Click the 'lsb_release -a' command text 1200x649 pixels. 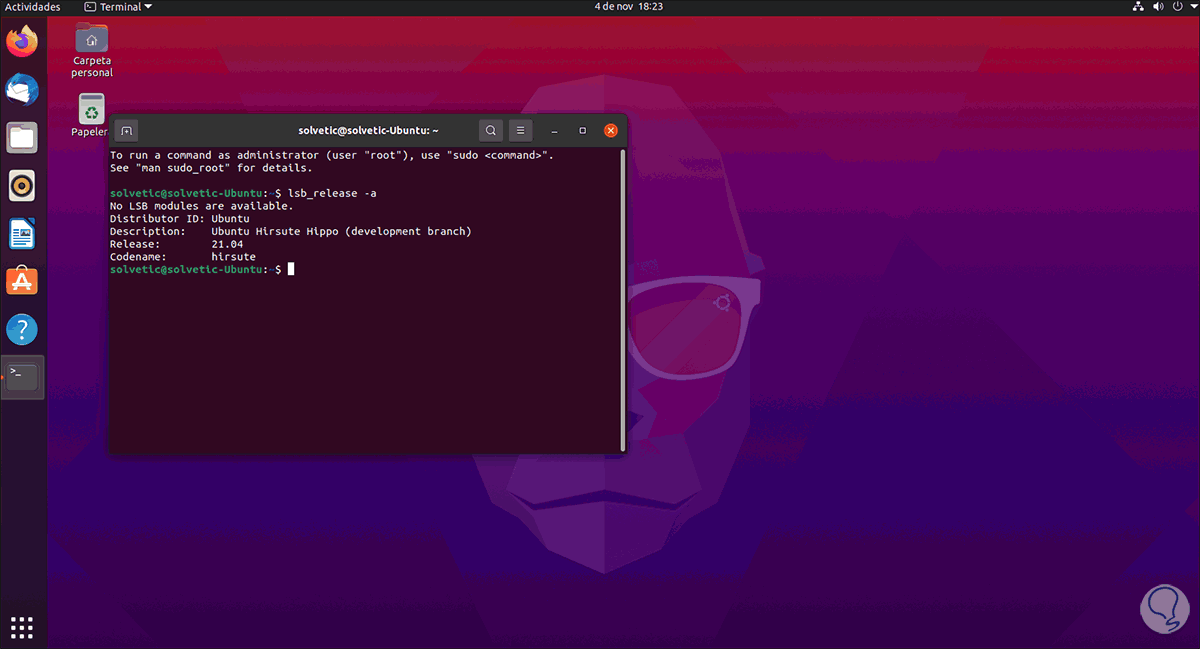332,192
